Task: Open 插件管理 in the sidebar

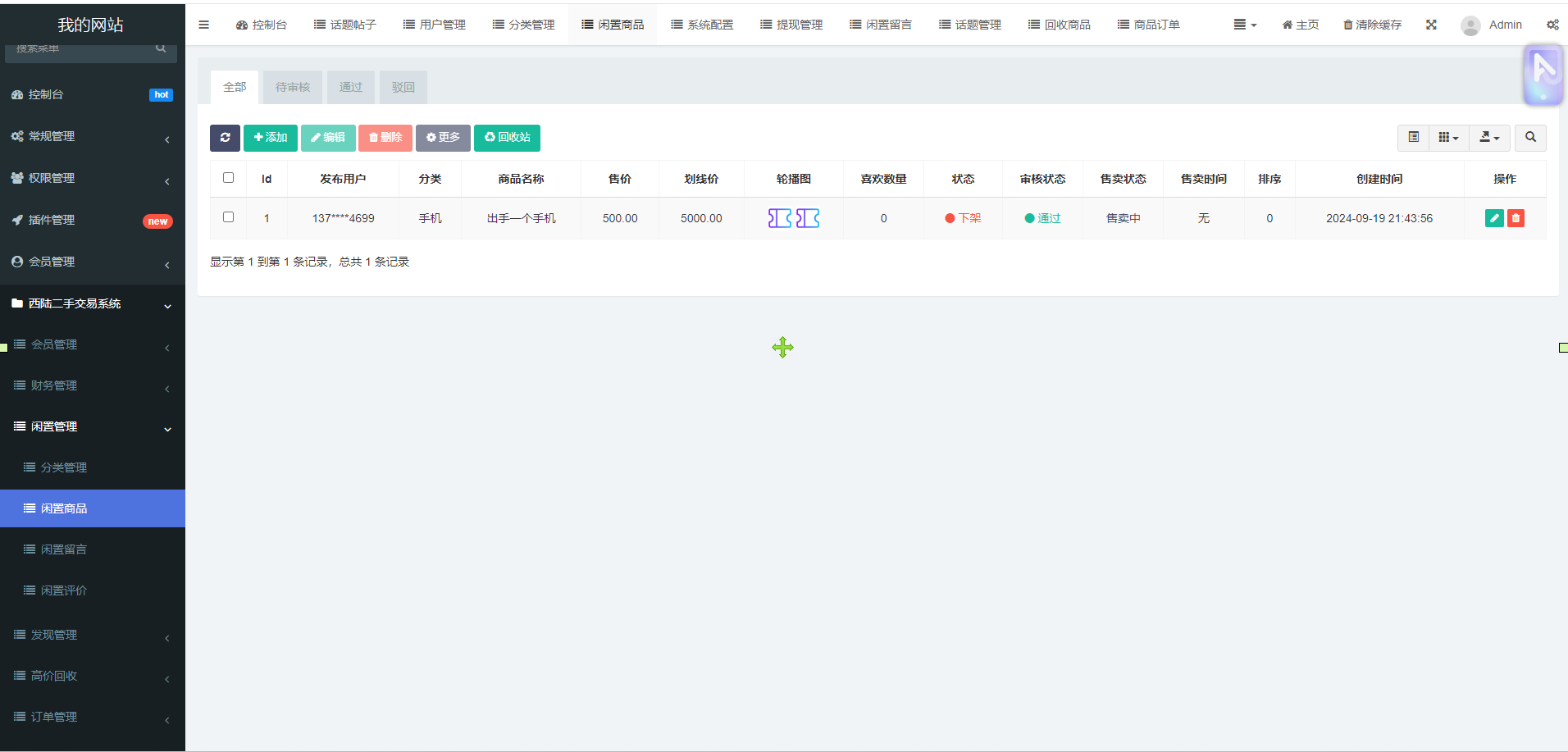Action: tap(93, 220)
